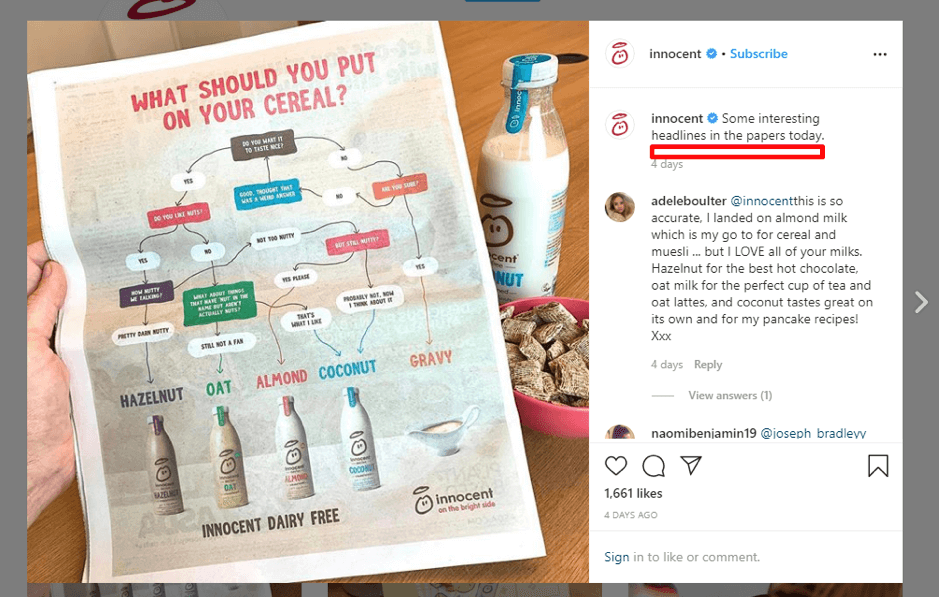Click the adeleboulter username
The image size is (939, 597).
click(689, 201)
